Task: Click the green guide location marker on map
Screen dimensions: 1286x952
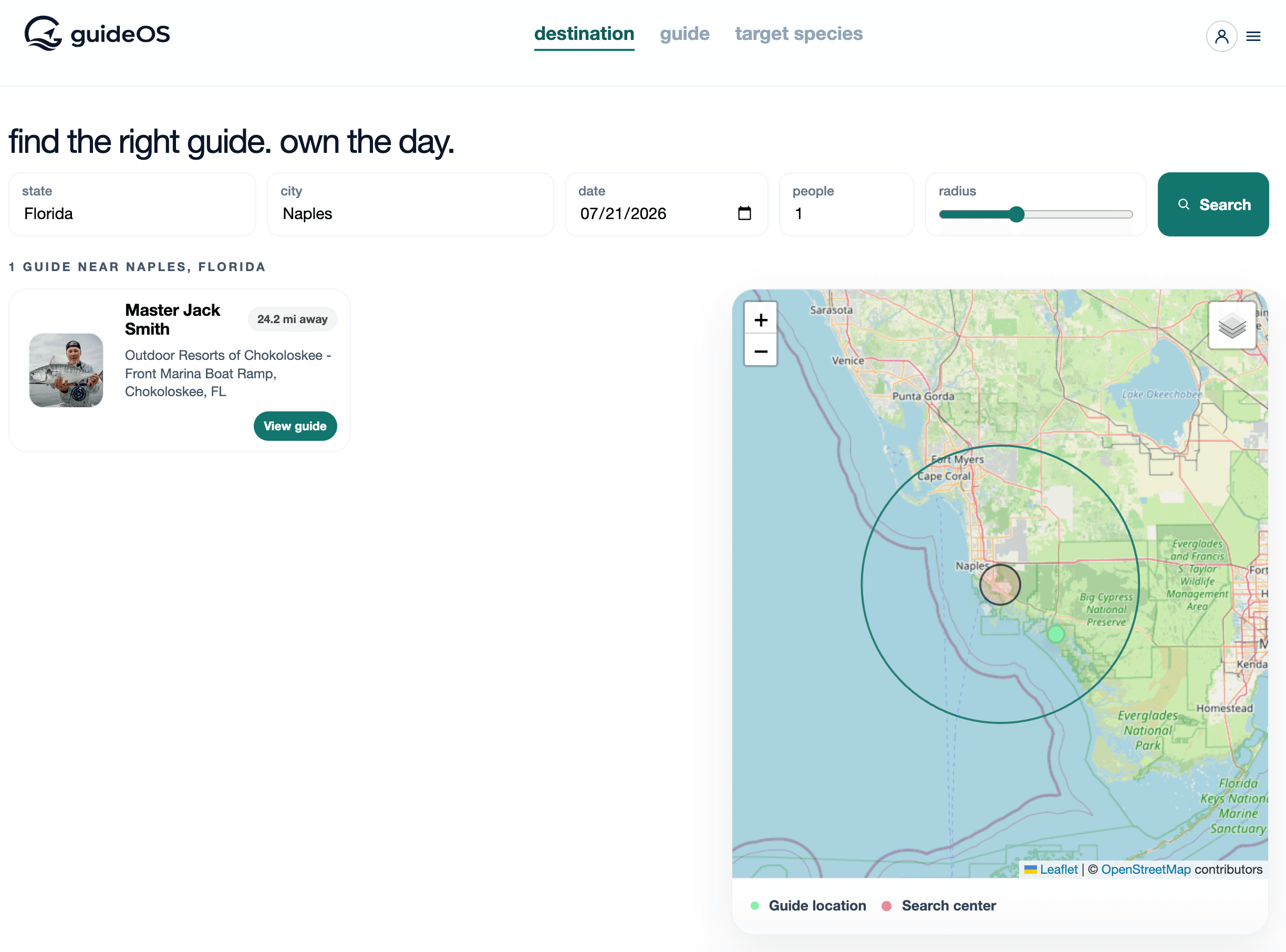Action: point(1055,635)
